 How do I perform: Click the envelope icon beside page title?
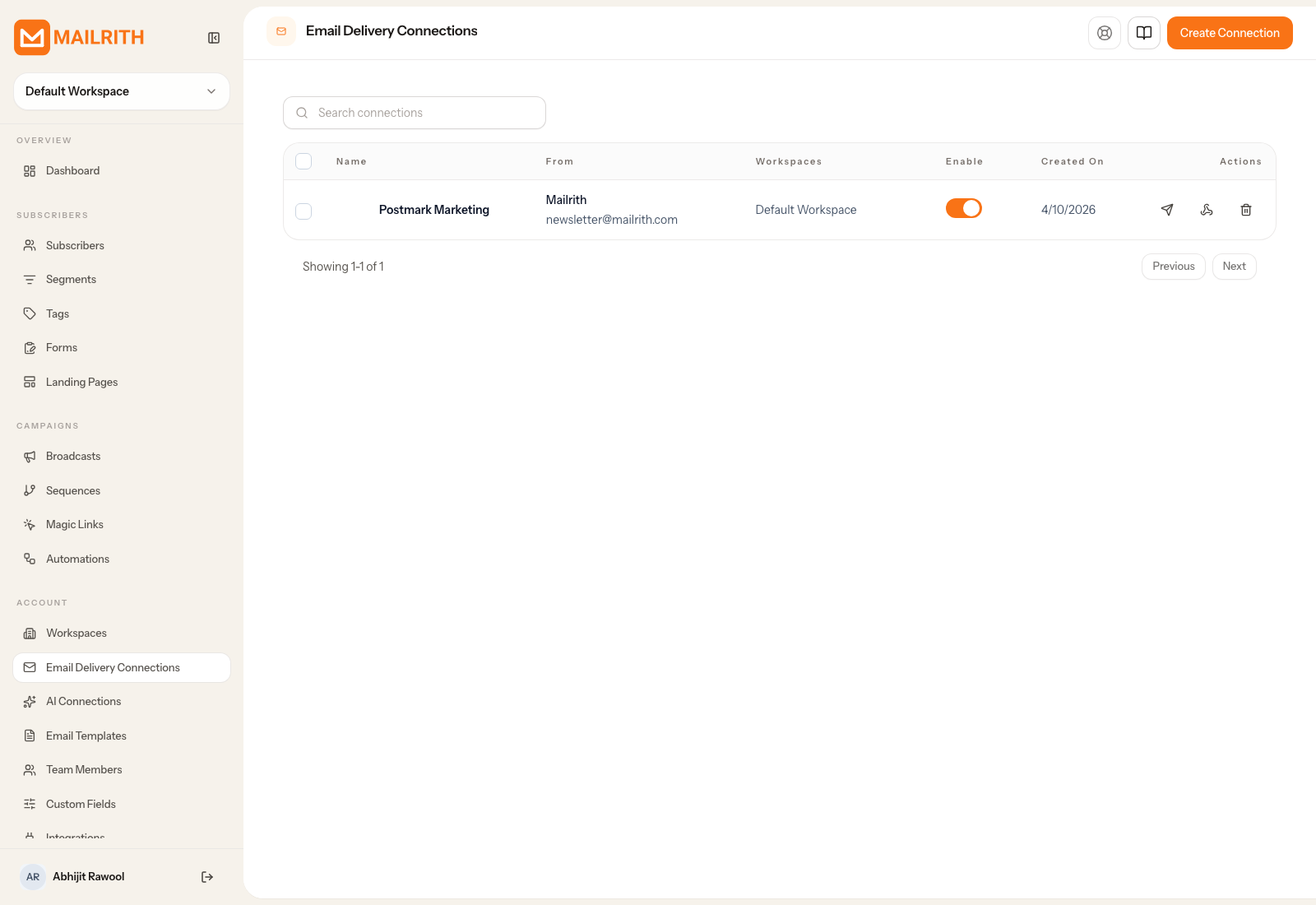[281, 31]
